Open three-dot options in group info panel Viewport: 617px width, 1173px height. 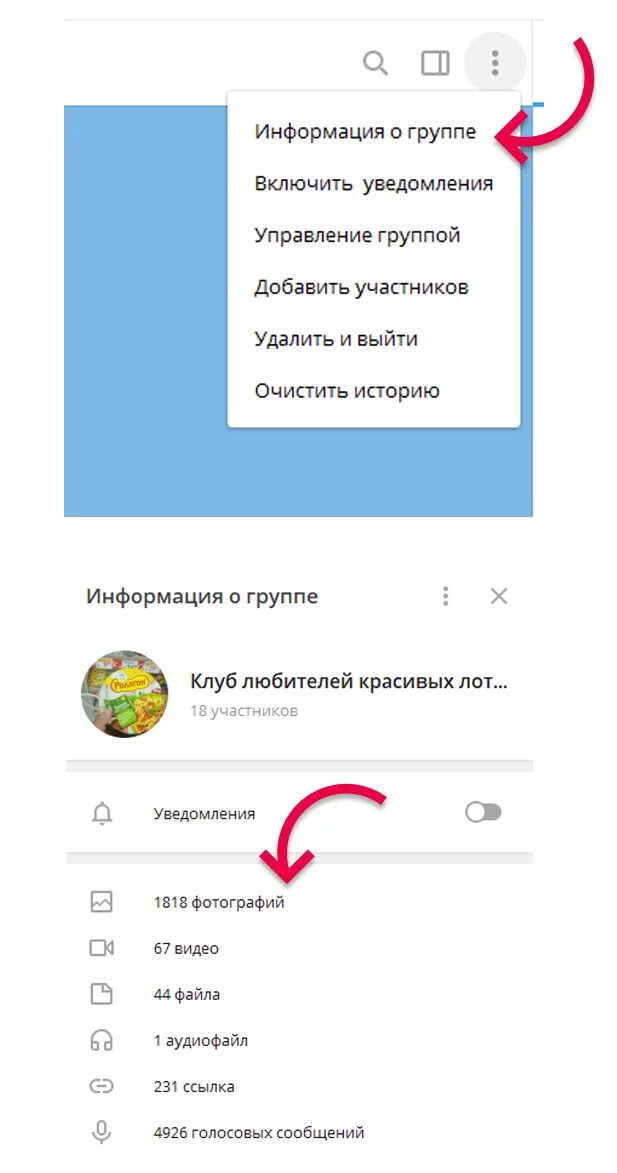point(446,596)
